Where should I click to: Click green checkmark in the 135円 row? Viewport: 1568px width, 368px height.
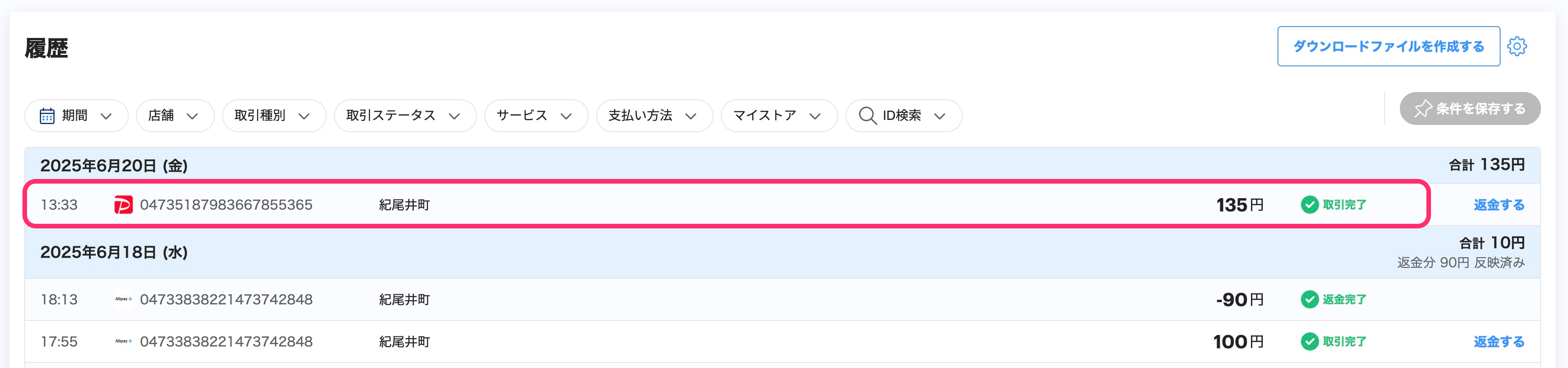click(1309, 205)
